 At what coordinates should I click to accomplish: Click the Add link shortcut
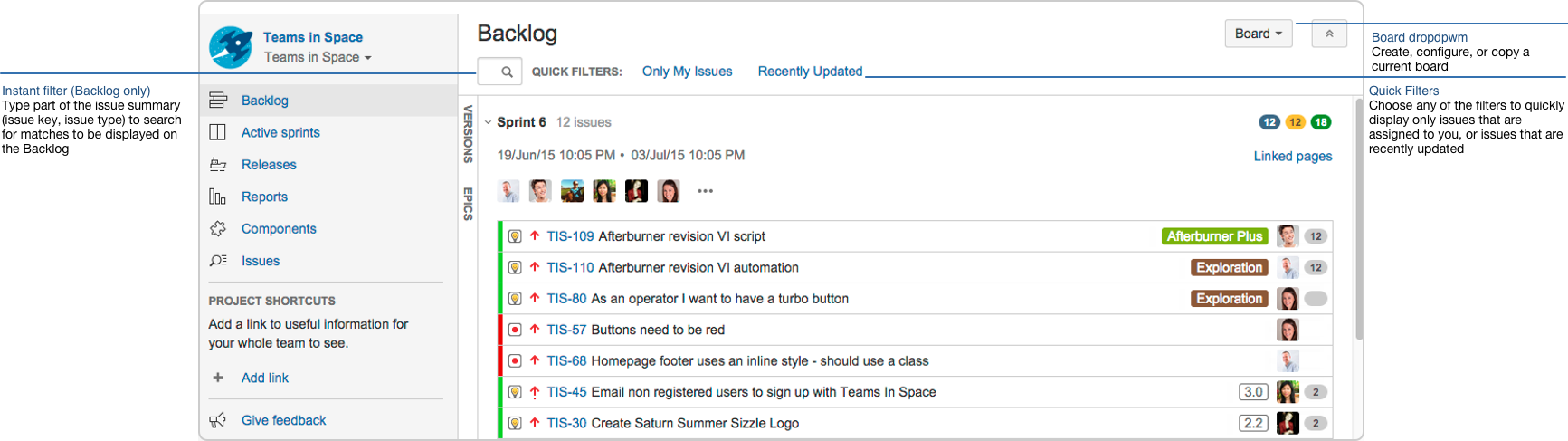click(x=265, y=378)
